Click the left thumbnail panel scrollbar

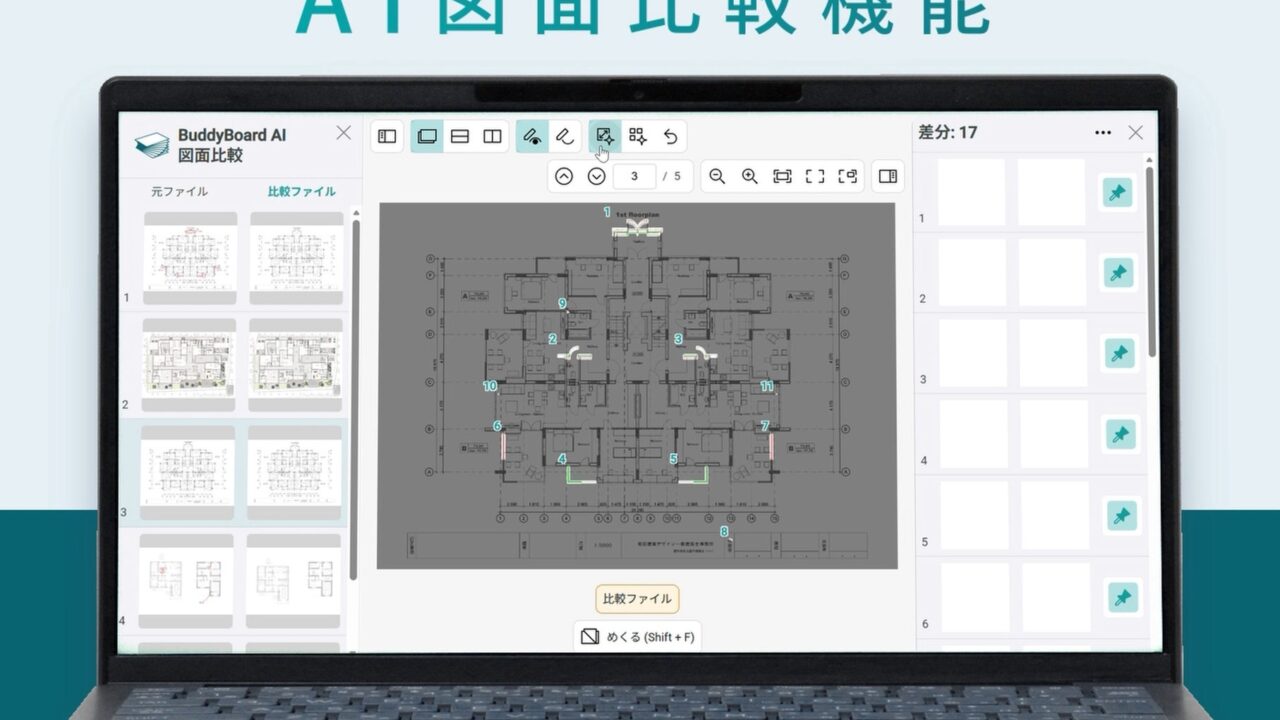pyautogui.click(x=353, y=400)
